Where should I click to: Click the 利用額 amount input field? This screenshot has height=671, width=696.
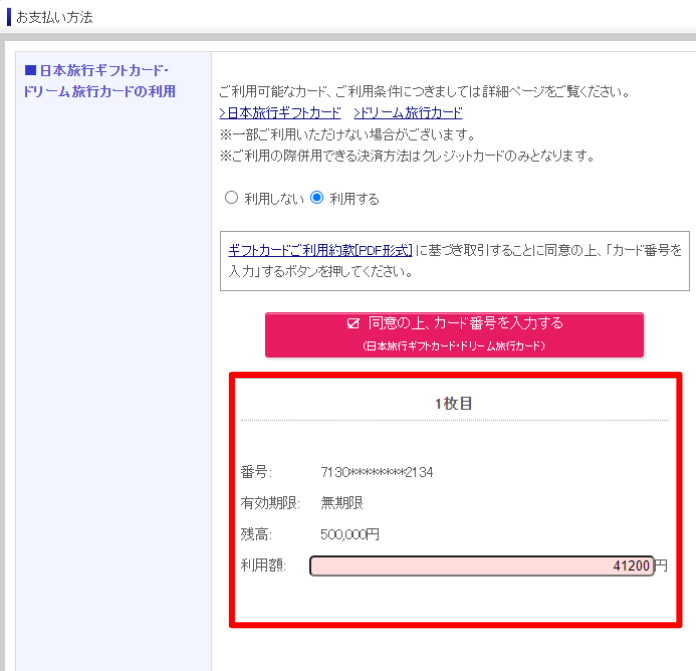[x=482, y=566]
